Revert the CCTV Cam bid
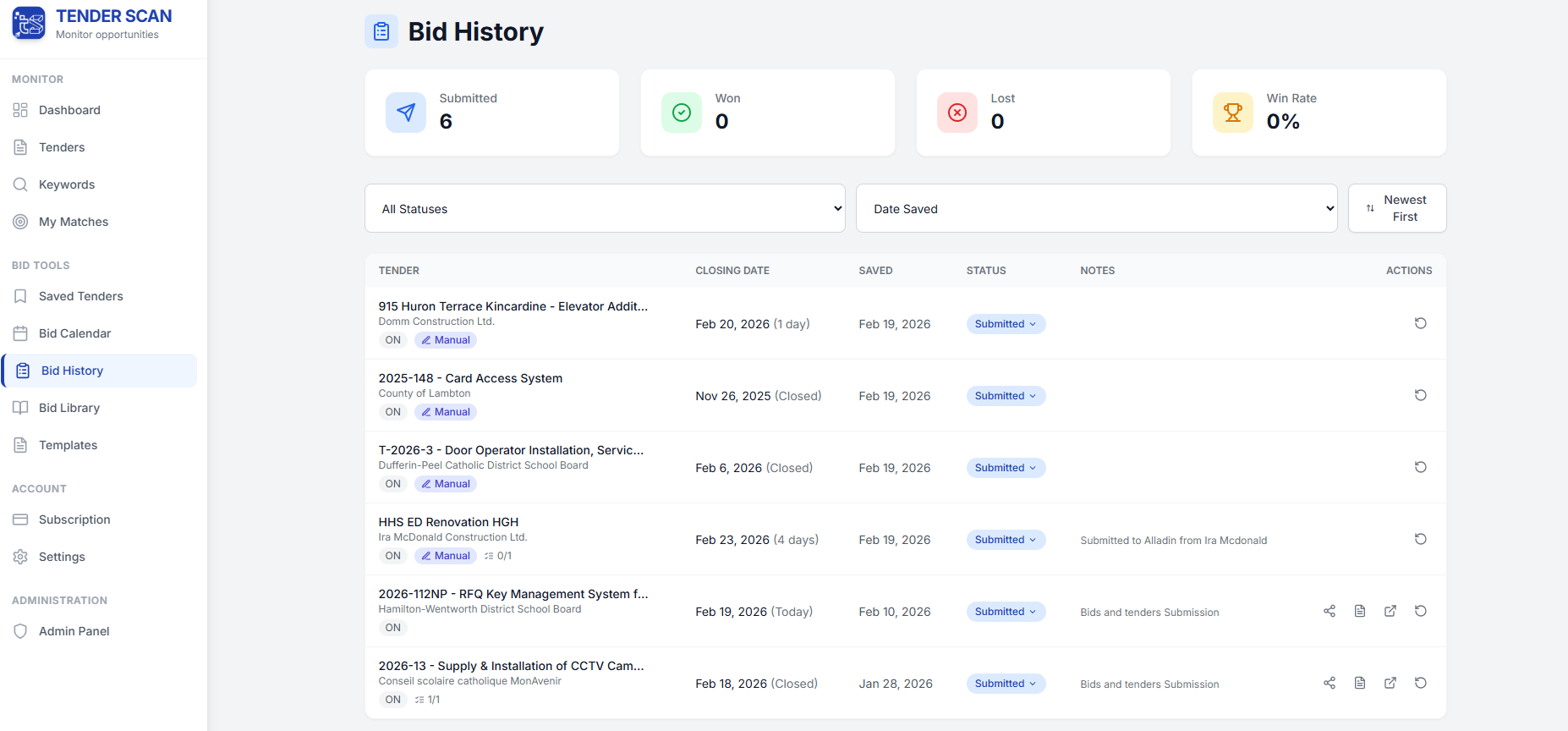The height and width of the screenshot is (731, 1568). pyautogui.click(x=1421, y=683)
